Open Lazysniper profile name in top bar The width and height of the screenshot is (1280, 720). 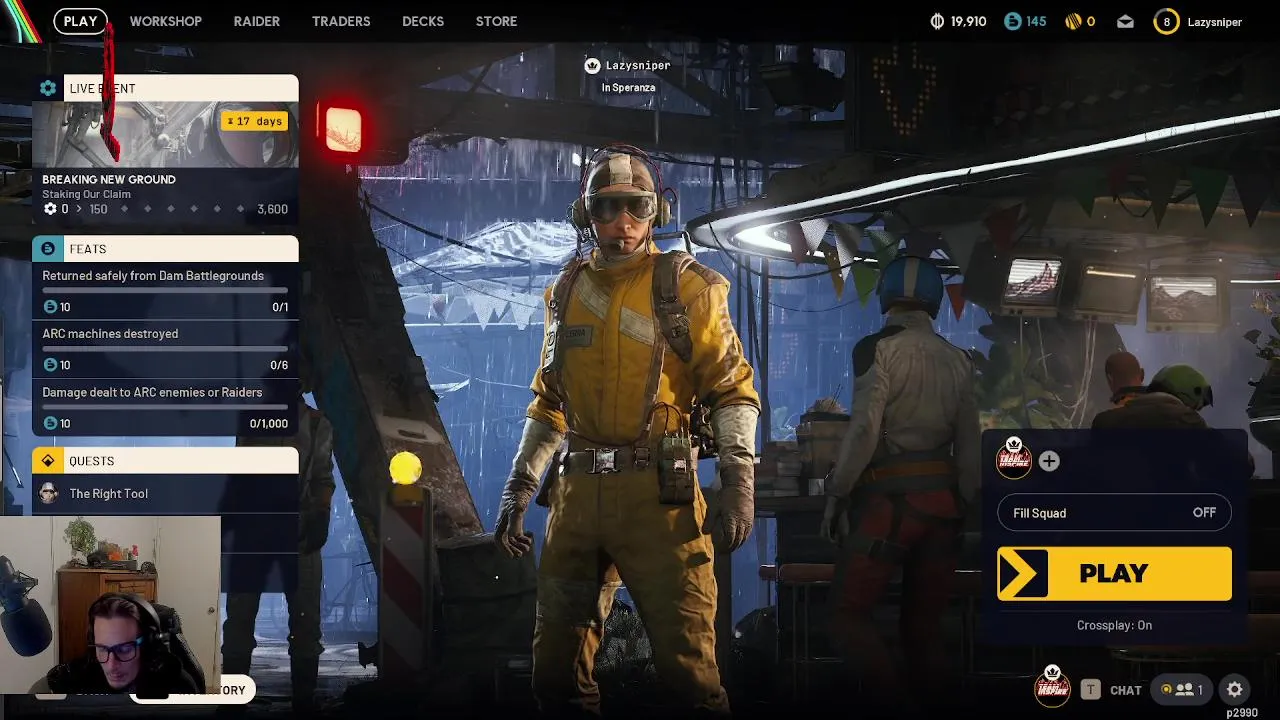pos(1214,22)
